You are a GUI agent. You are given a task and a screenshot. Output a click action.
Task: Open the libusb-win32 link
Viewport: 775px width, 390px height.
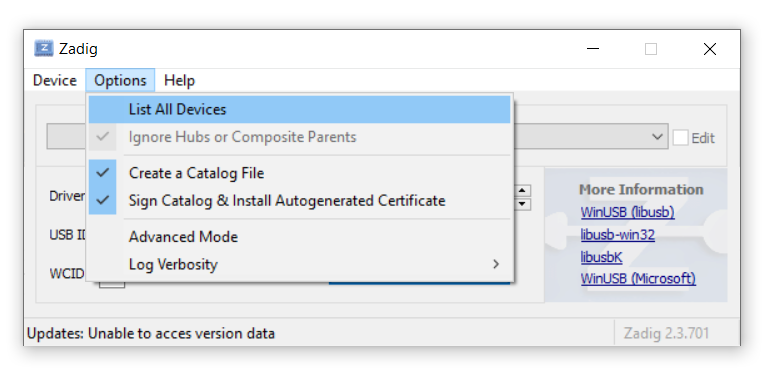click(x=617, y=234)
